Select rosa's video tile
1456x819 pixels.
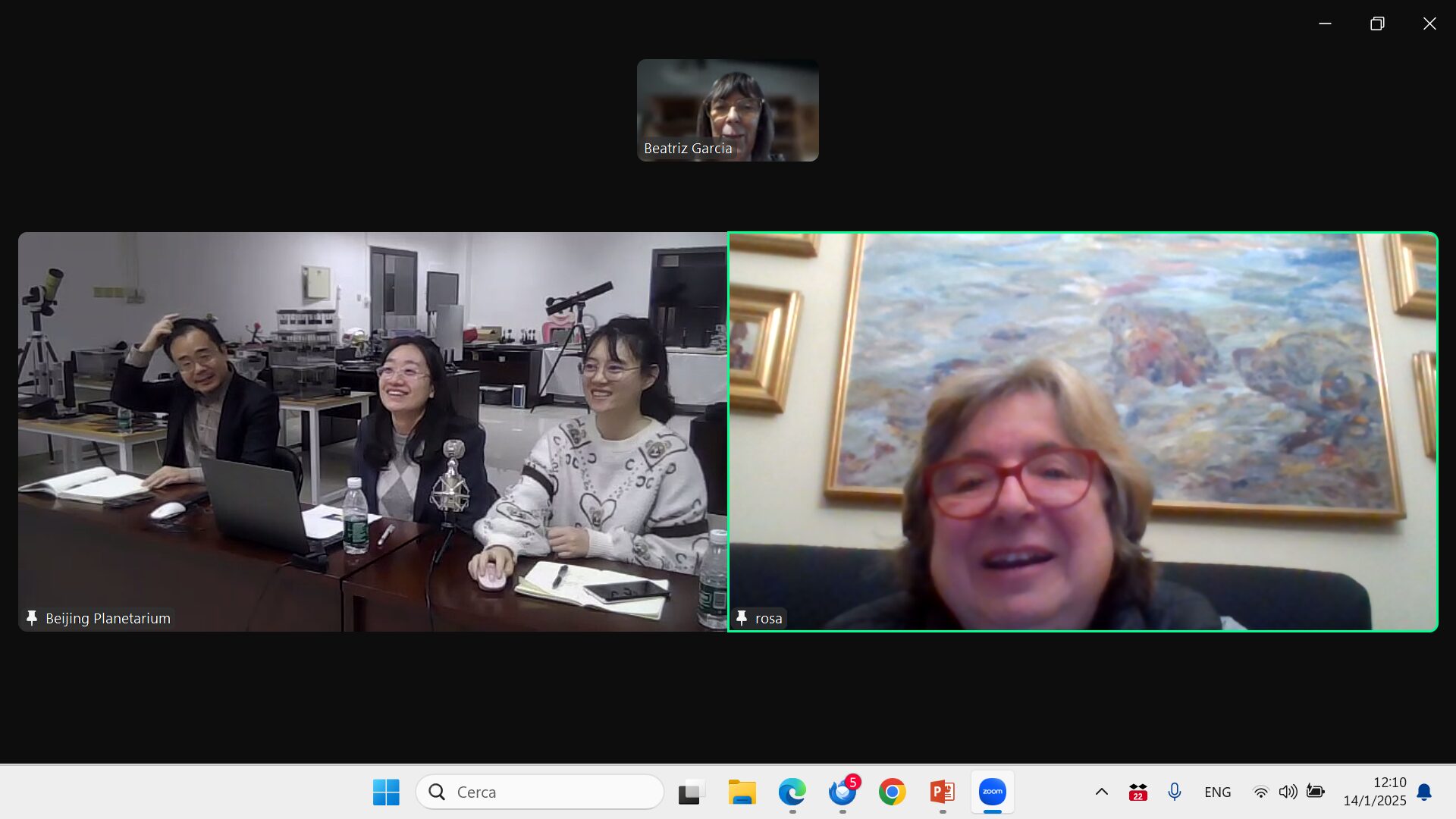click(x=1083, y=431)
